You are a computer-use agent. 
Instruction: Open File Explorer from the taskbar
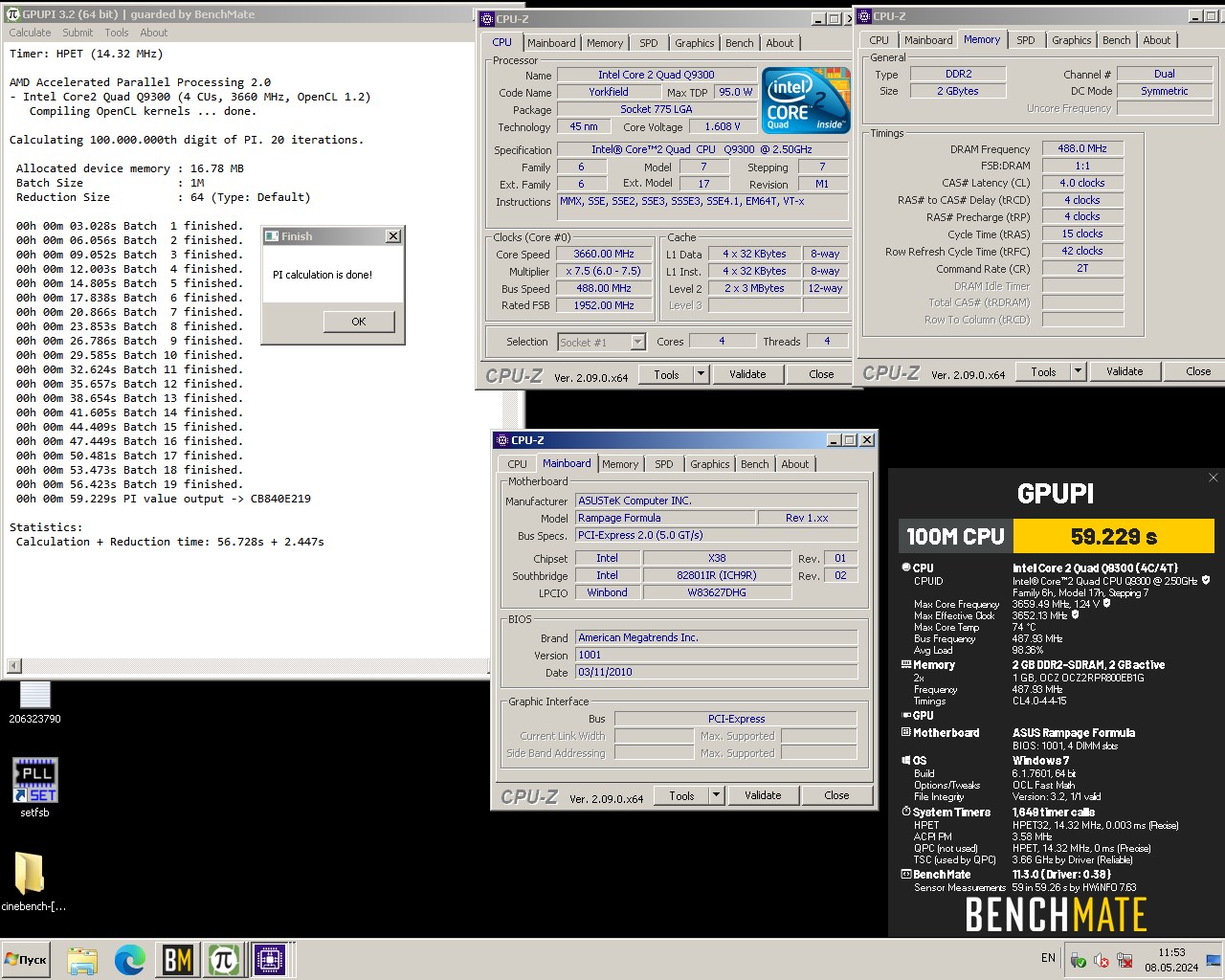(x=82, y=960)
